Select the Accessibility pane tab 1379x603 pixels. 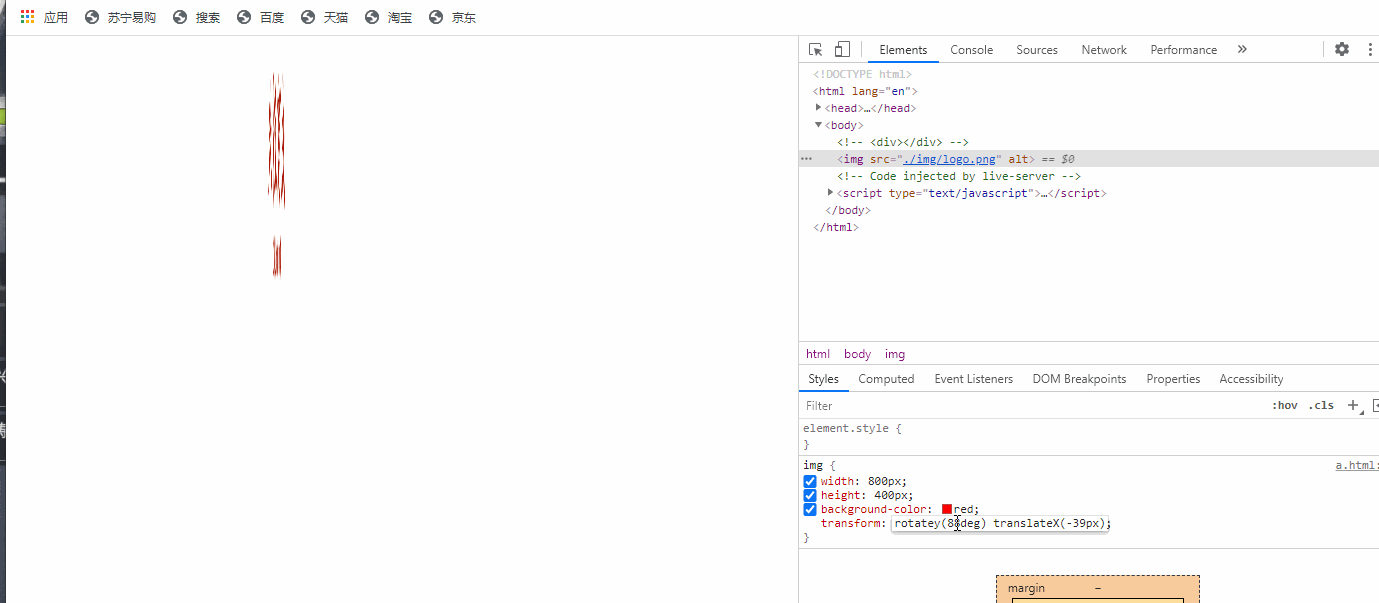tap(1251, 379)
